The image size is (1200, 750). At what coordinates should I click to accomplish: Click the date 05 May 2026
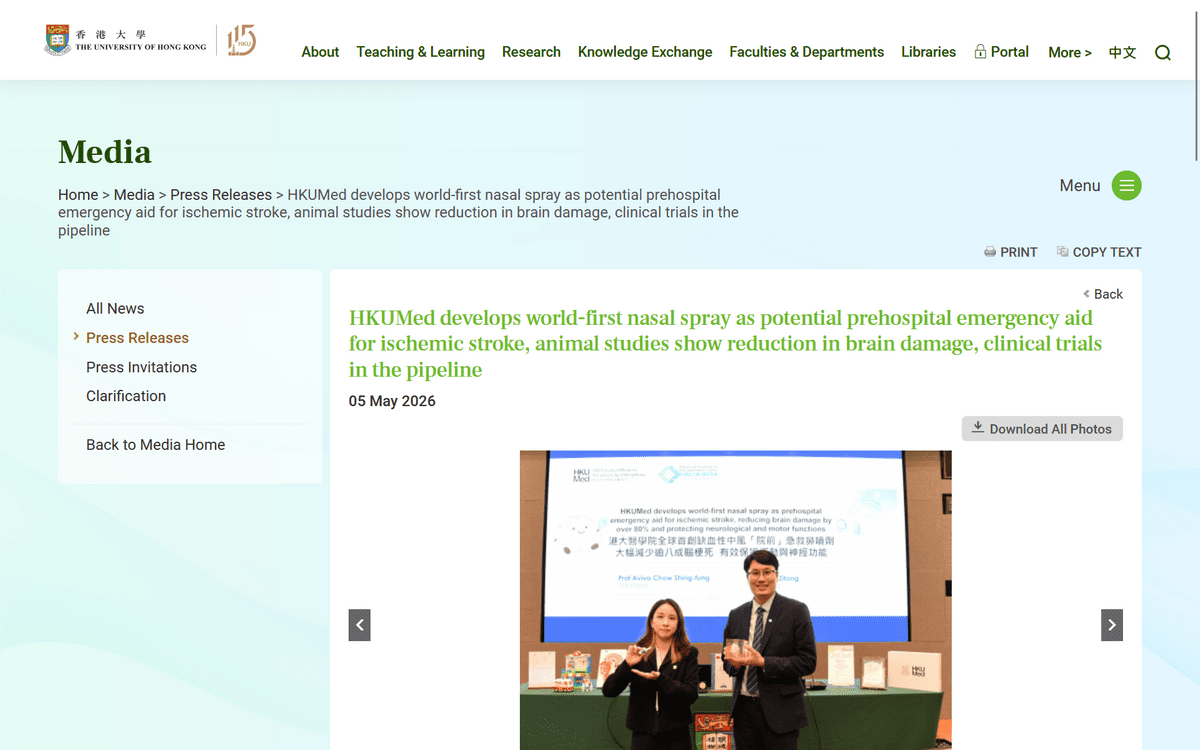[392, 401]
